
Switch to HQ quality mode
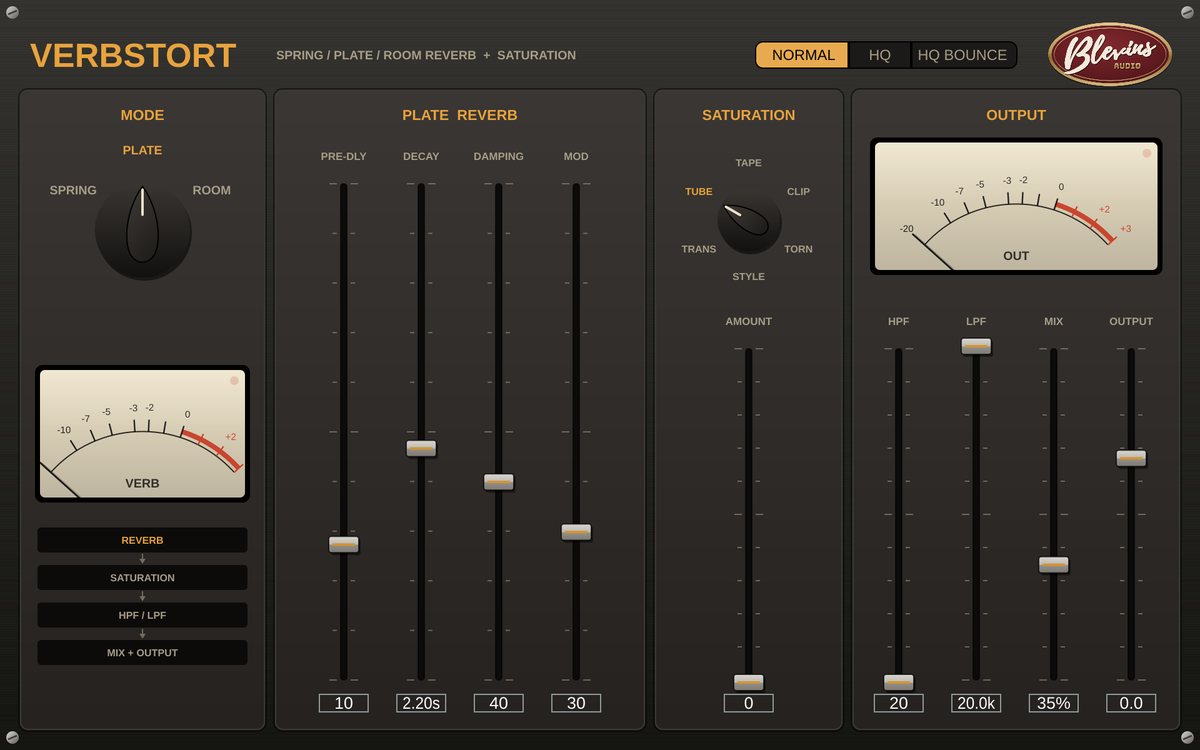(x=880, y=55)
